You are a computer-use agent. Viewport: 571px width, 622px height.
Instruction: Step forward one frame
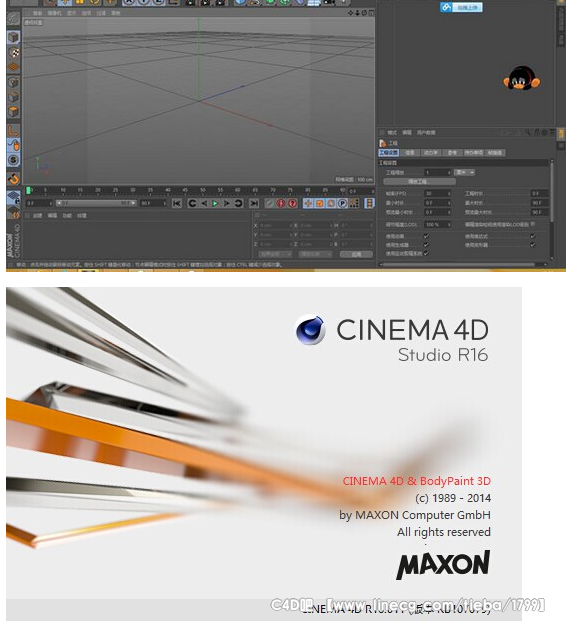point(227,203)
